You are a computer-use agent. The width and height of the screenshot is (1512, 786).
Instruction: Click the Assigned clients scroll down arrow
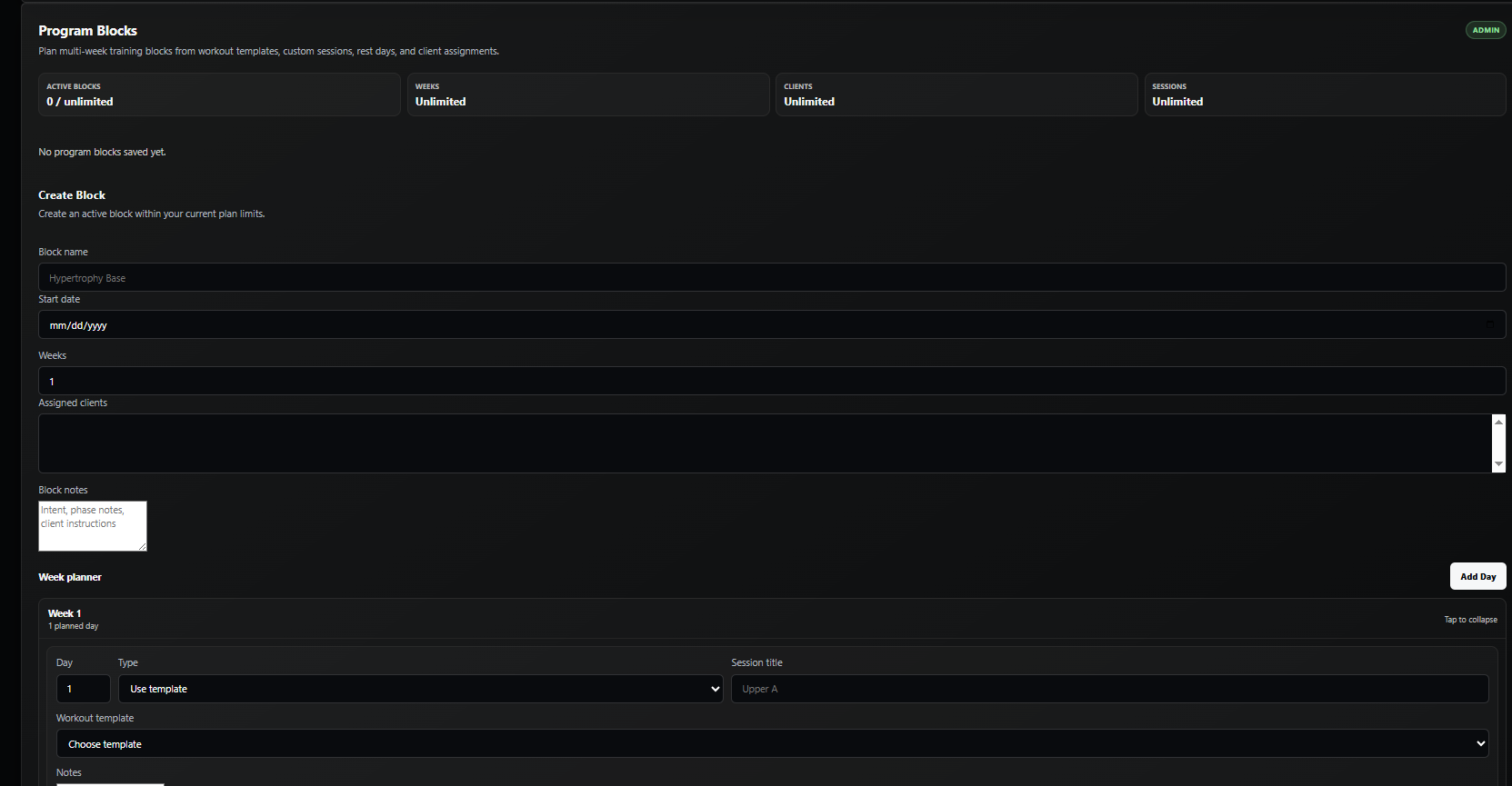pos(1498,464)
